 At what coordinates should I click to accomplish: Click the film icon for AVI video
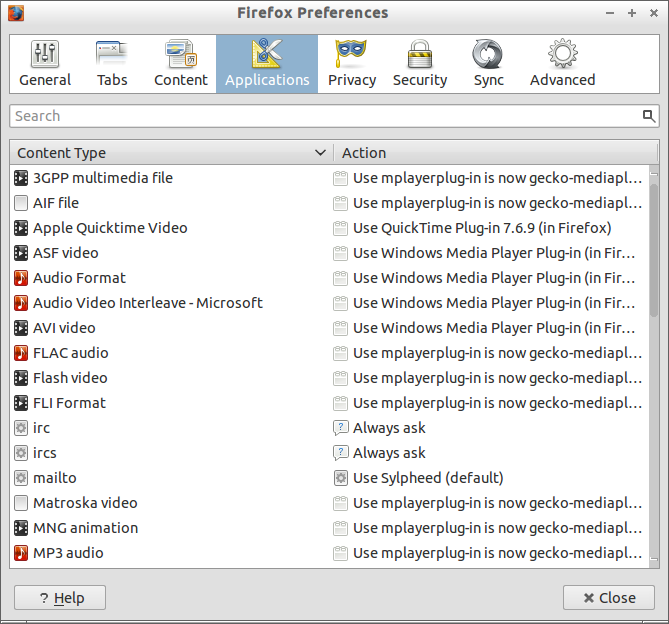tap(21, 328)
